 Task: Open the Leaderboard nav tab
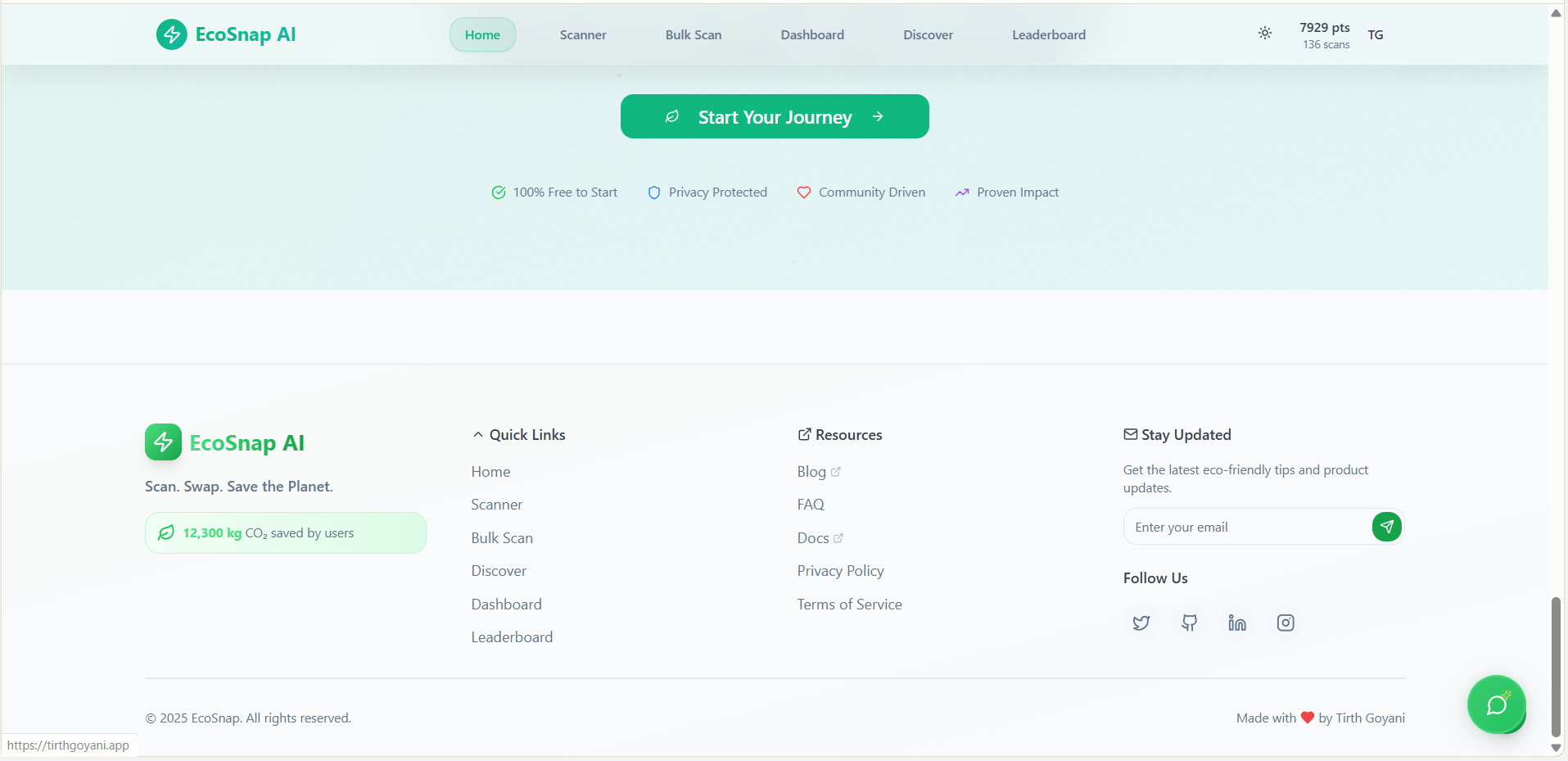[1048, 35]
